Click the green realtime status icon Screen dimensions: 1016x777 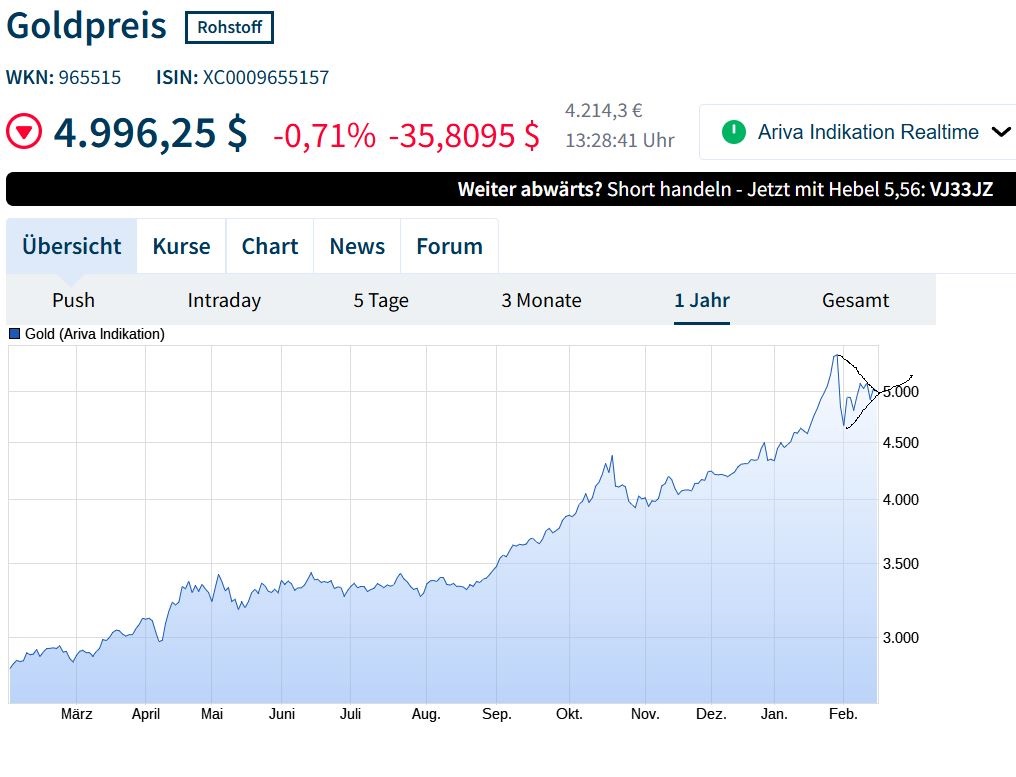click(734, 132)
